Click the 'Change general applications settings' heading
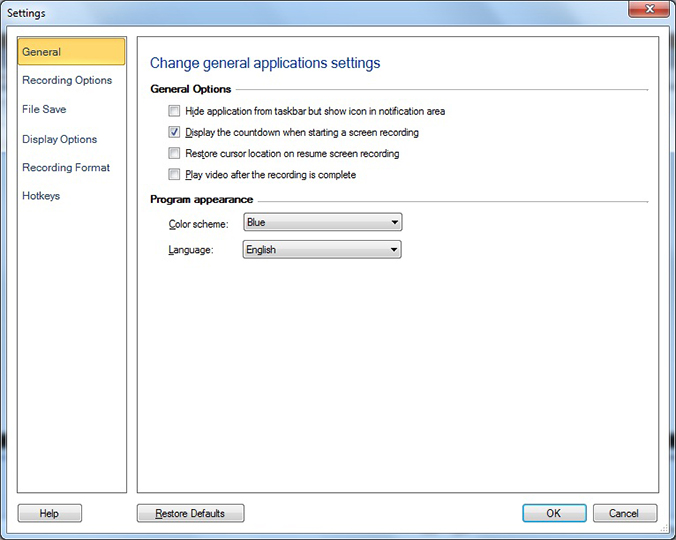 pos(265,63)
